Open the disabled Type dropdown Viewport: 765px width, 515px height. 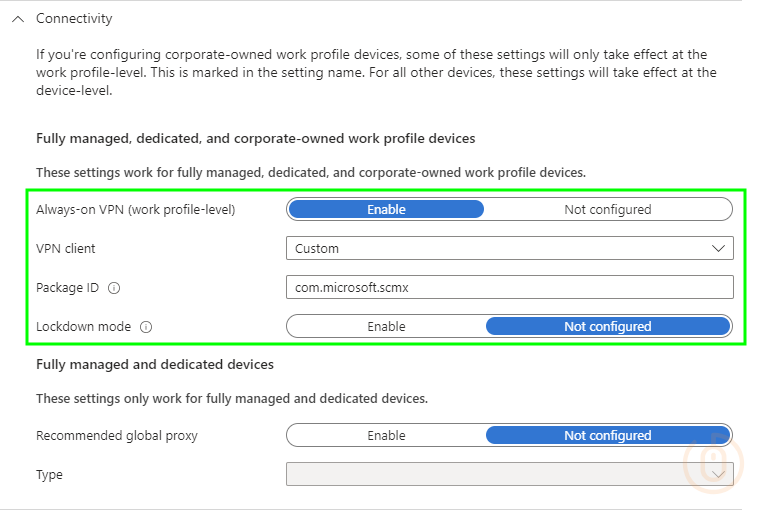[x=509, y=474]
